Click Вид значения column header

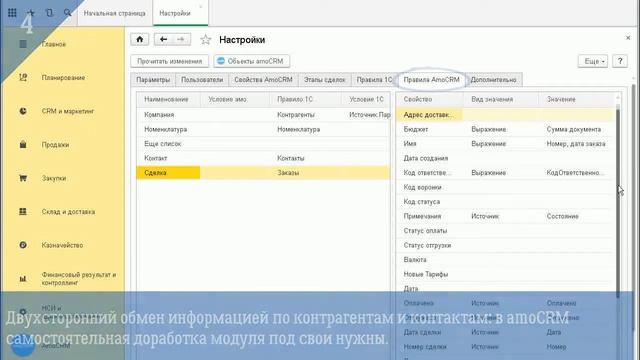point(501,99)
